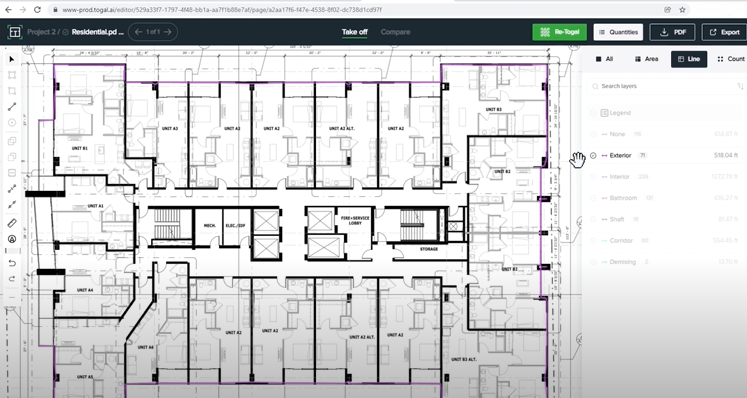Click the sort layers icon
Viewport: 747px width, 398px height.
740,86
